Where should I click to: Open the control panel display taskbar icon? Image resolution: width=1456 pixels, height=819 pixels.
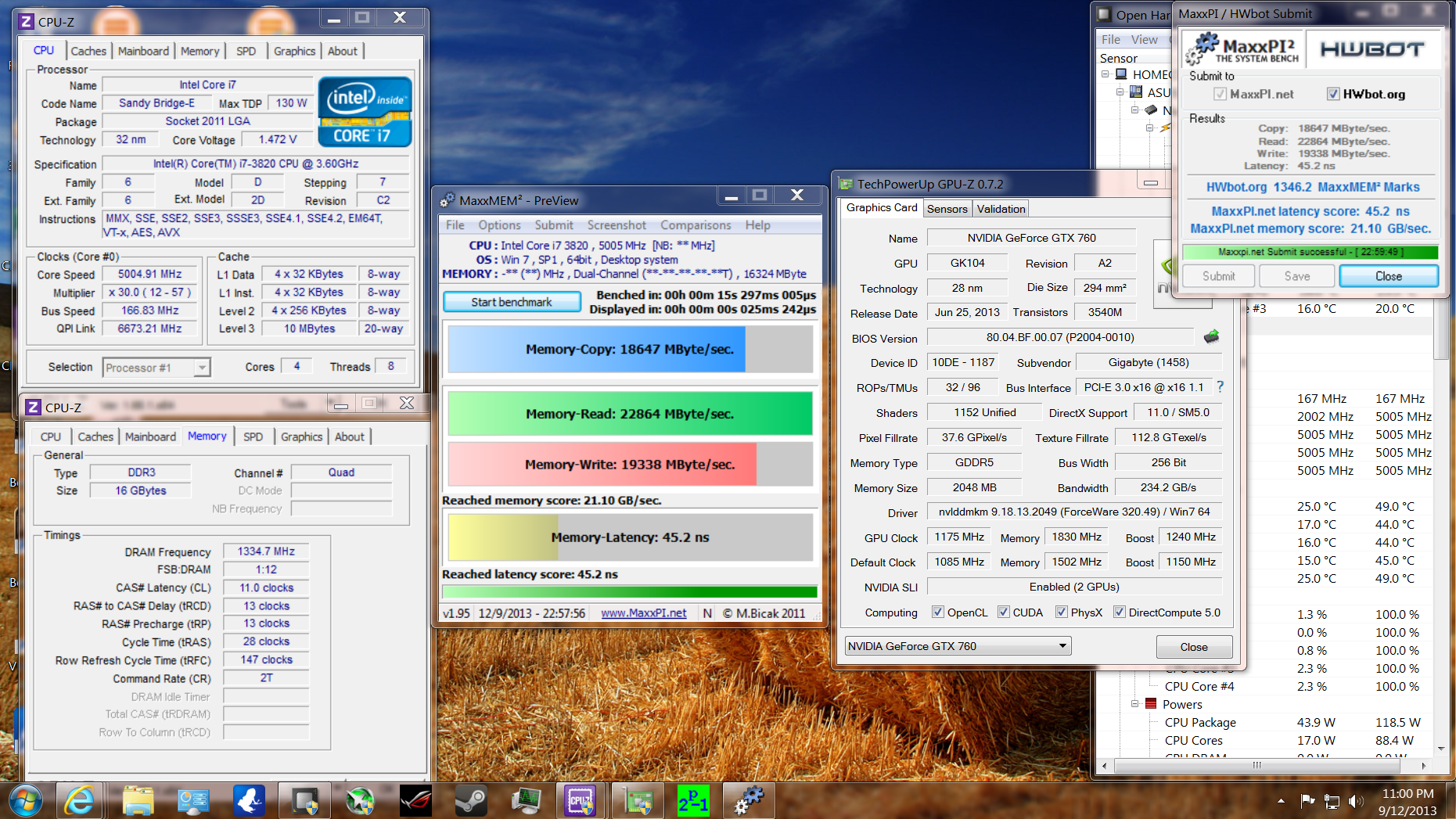[193, 800]
